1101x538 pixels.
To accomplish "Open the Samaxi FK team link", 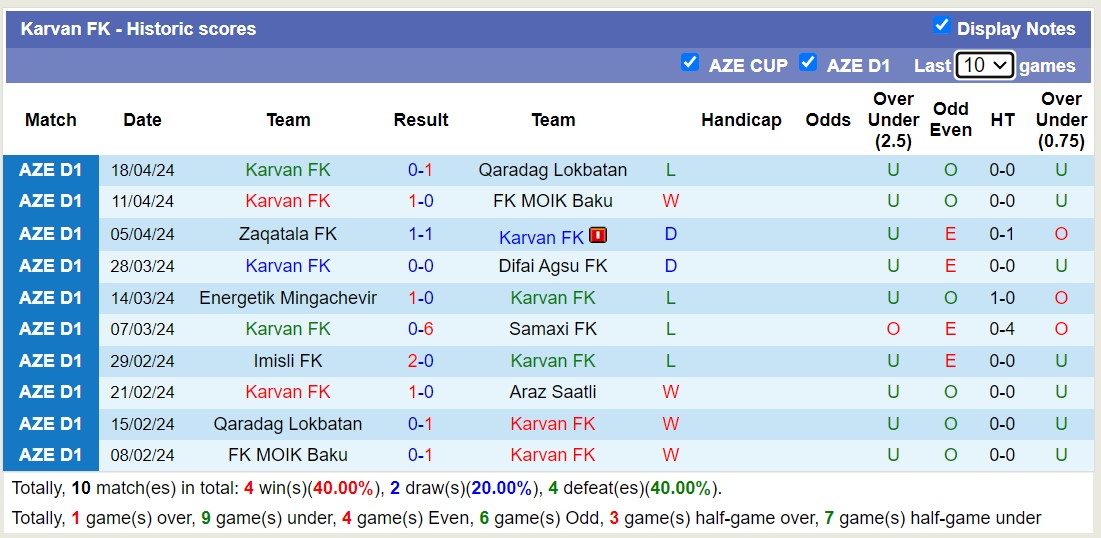I will click(x=552, y=329).
